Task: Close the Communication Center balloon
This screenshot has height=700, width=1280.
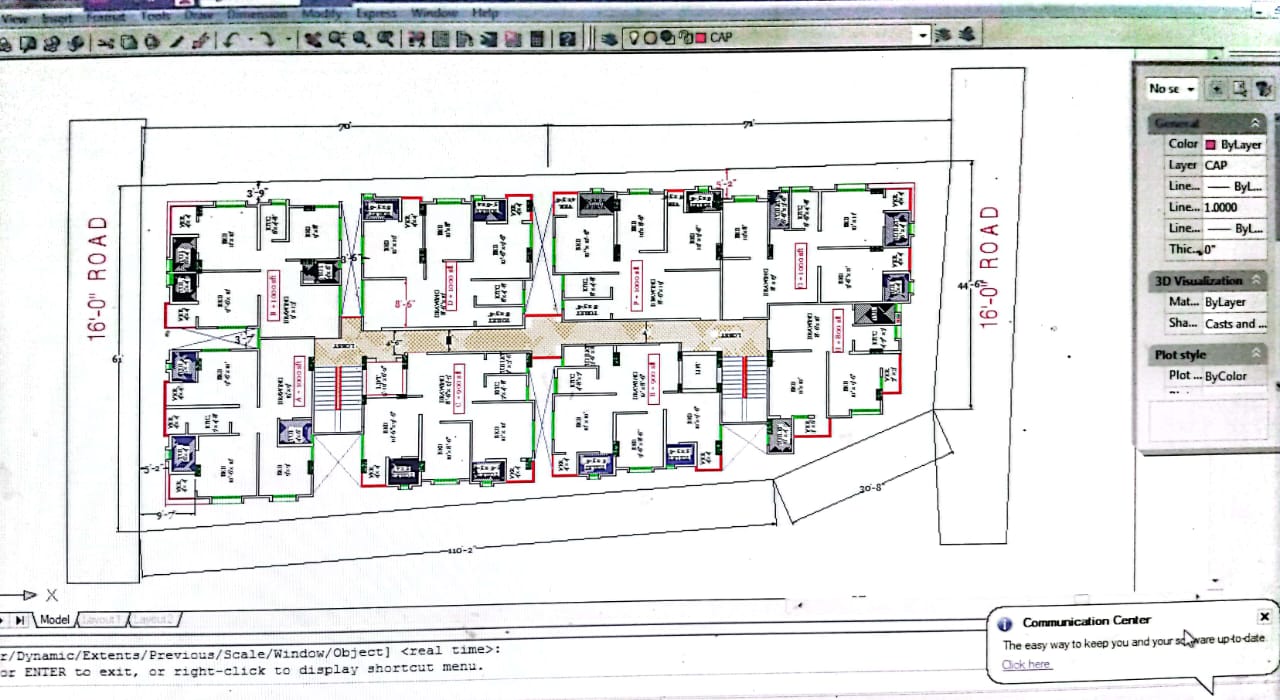Action: click(x=1264, y=617)
